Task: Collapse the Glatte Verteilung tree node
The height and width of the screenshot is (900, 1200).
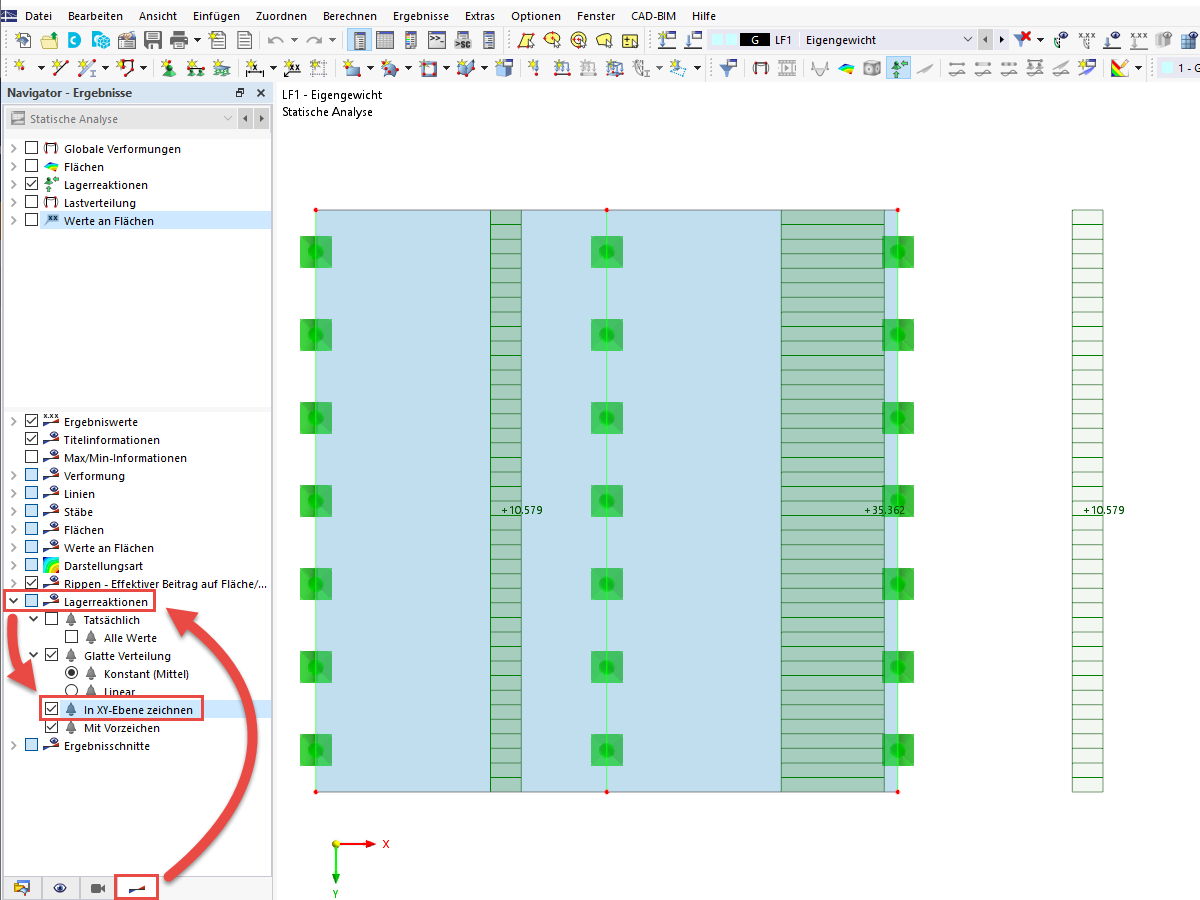Action: coord(33,655)
